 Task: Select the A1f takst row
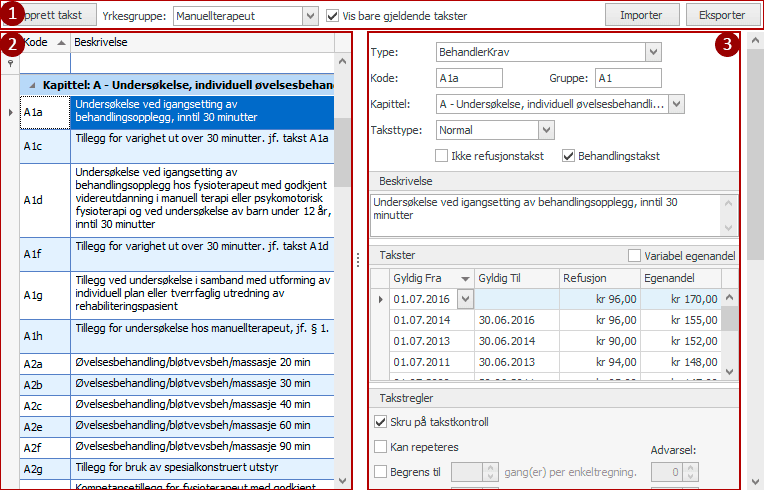point(177,254)
